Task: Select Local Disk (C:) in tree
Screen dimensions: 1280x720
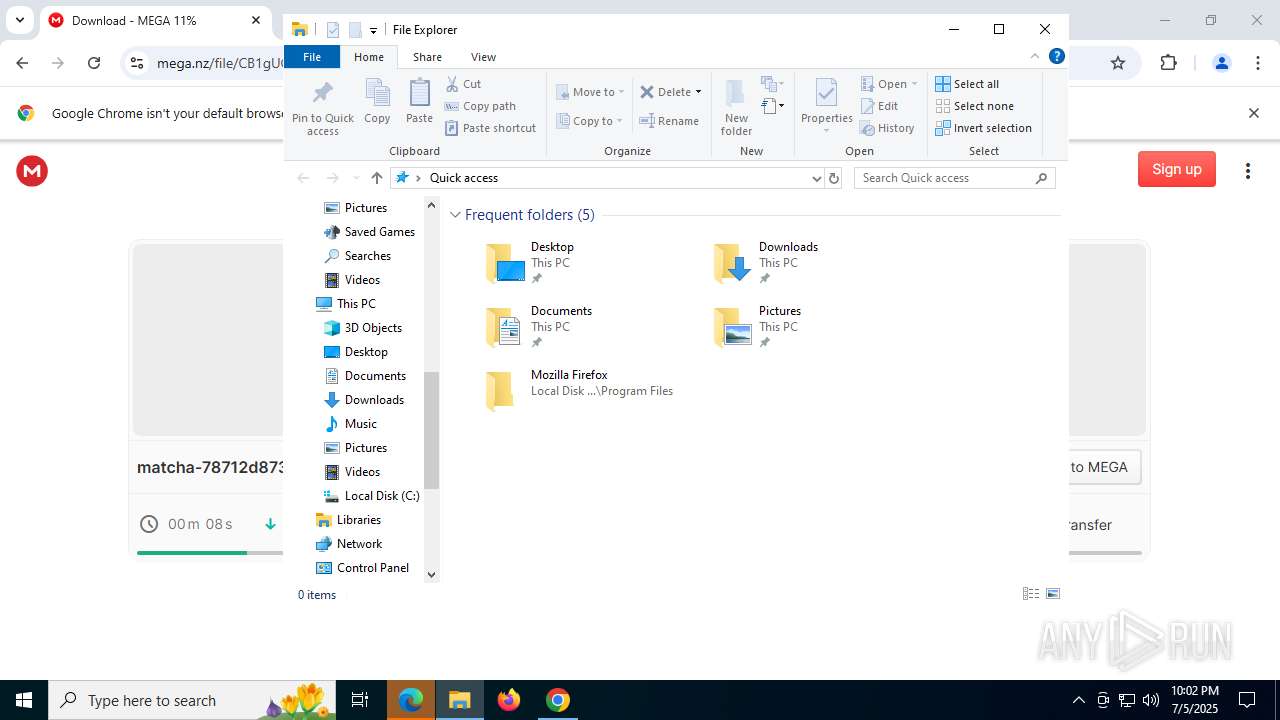Action: pyautogui.click(x=371, y=496)
